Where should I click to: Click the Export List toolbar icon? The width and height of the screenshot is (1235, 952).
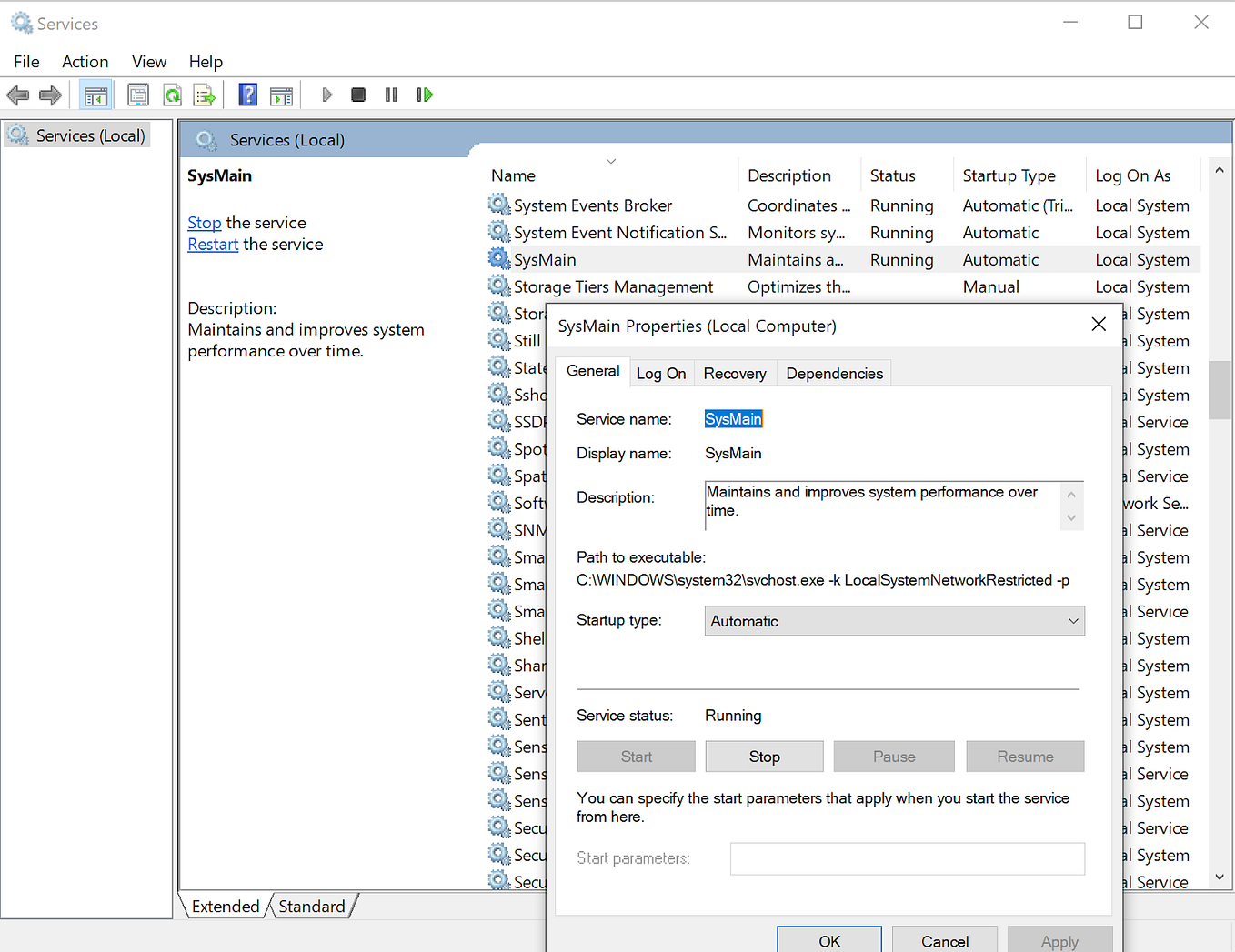pos(206,94)
